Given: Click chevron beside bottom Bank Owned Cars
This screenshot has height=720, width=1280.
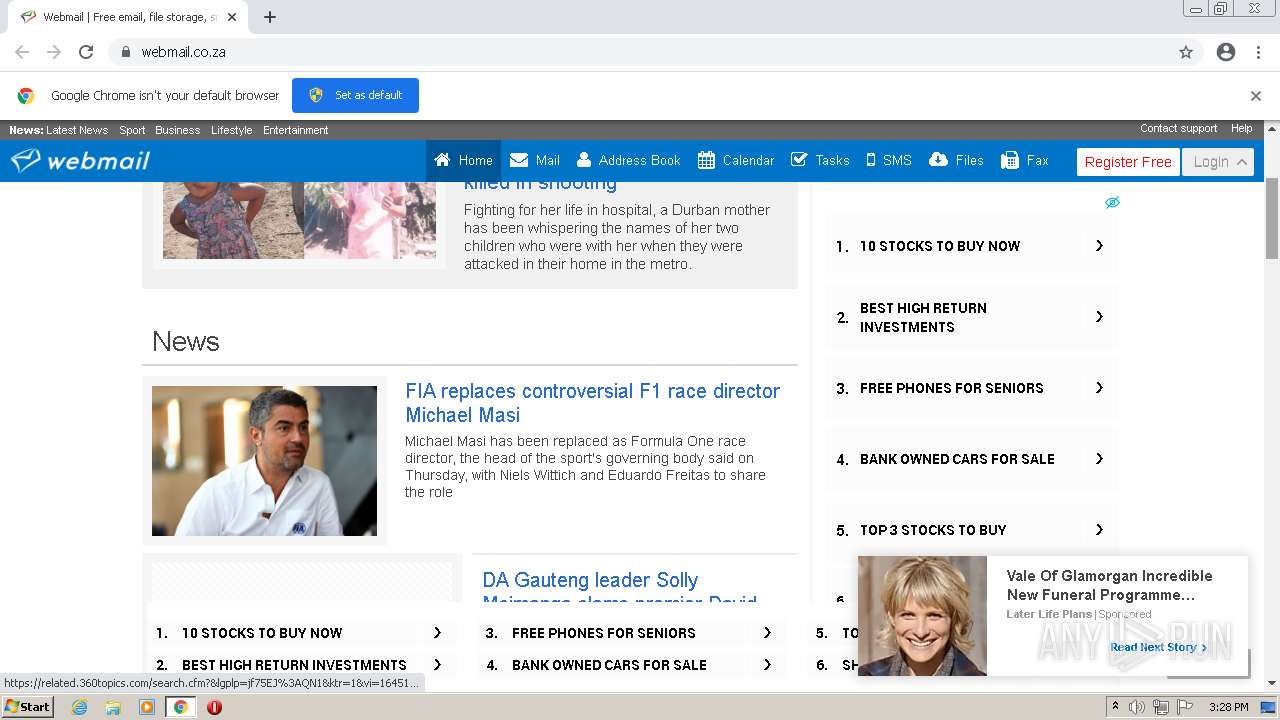Looking at the screenshot, I should 767,665.
